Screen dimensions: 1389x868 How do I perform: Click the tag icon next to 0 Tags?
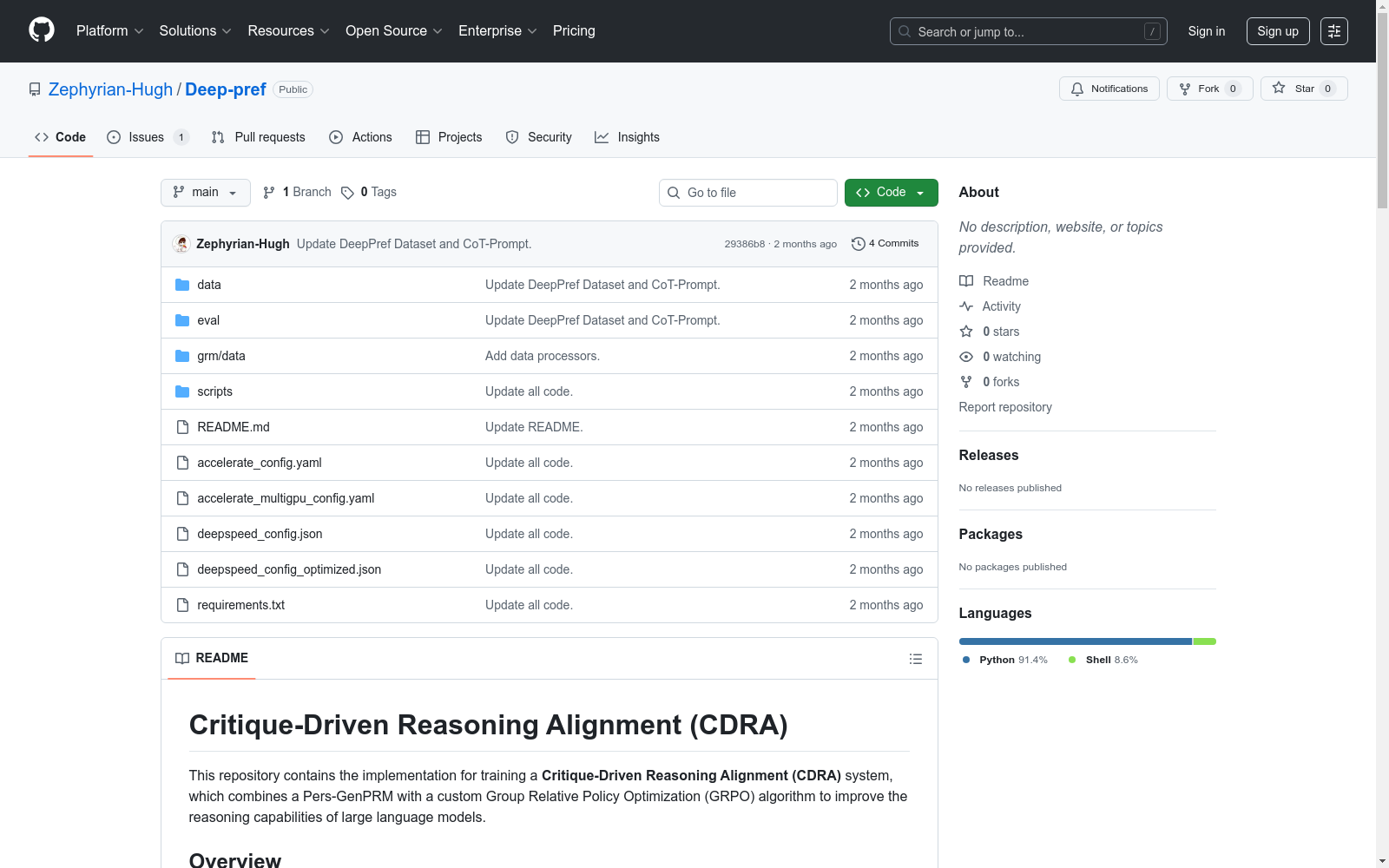tap(347, 193)
